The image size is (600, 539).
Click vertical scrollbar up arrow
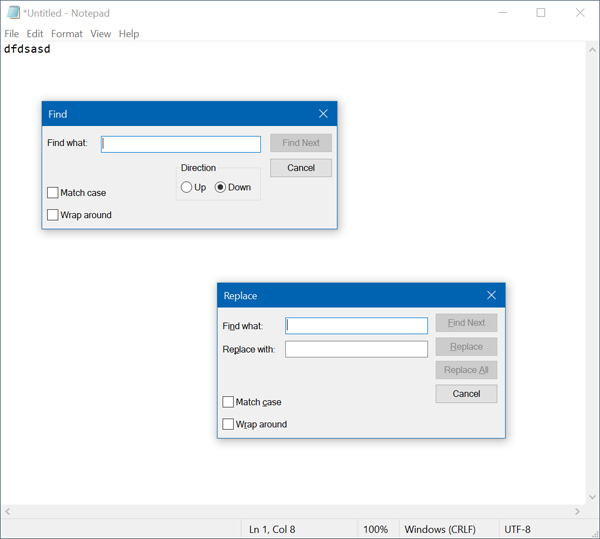591,50
